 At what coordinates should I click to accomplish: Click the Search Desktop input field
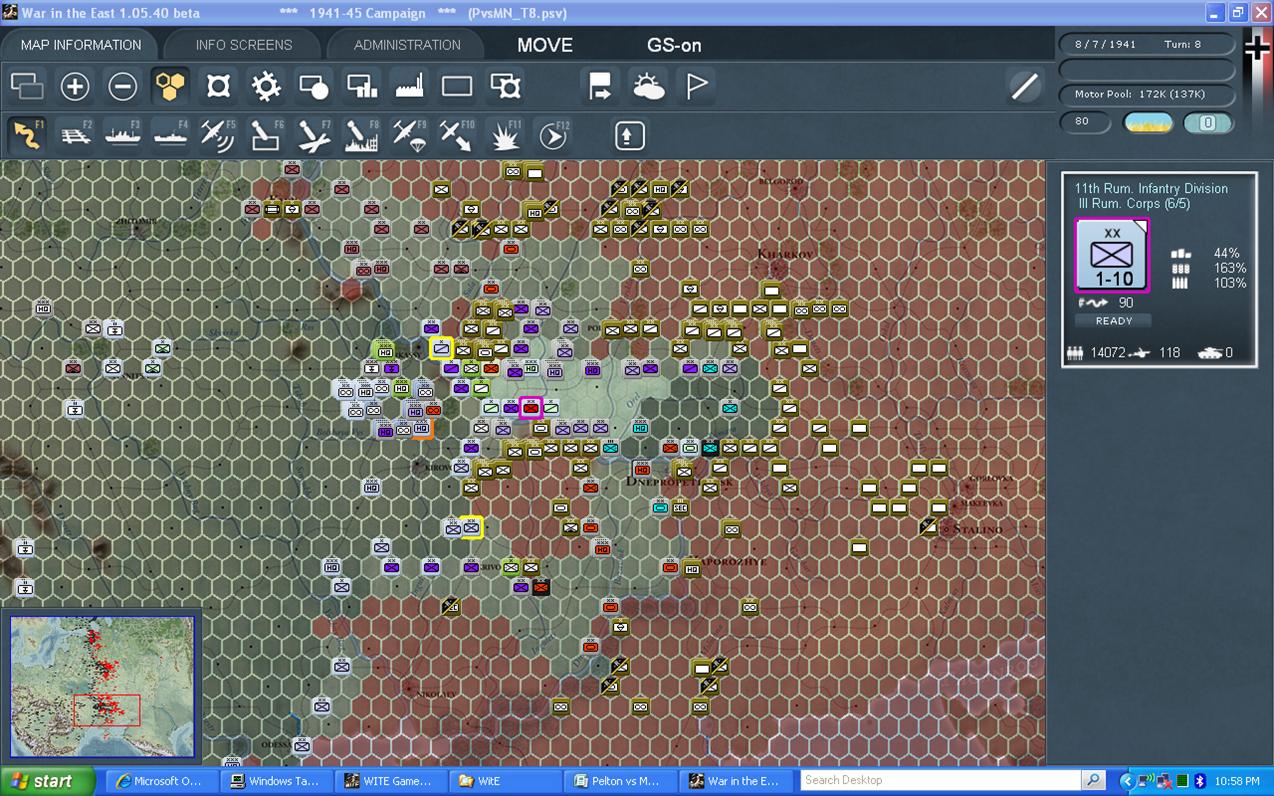[940, 780]
